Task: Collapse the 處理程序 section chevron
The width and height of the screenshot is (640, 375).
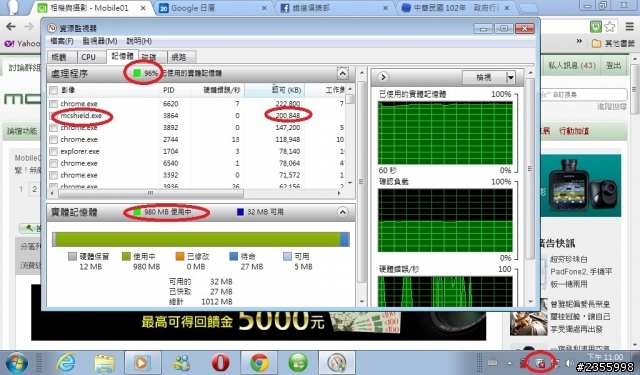Action: pos(342,73)
